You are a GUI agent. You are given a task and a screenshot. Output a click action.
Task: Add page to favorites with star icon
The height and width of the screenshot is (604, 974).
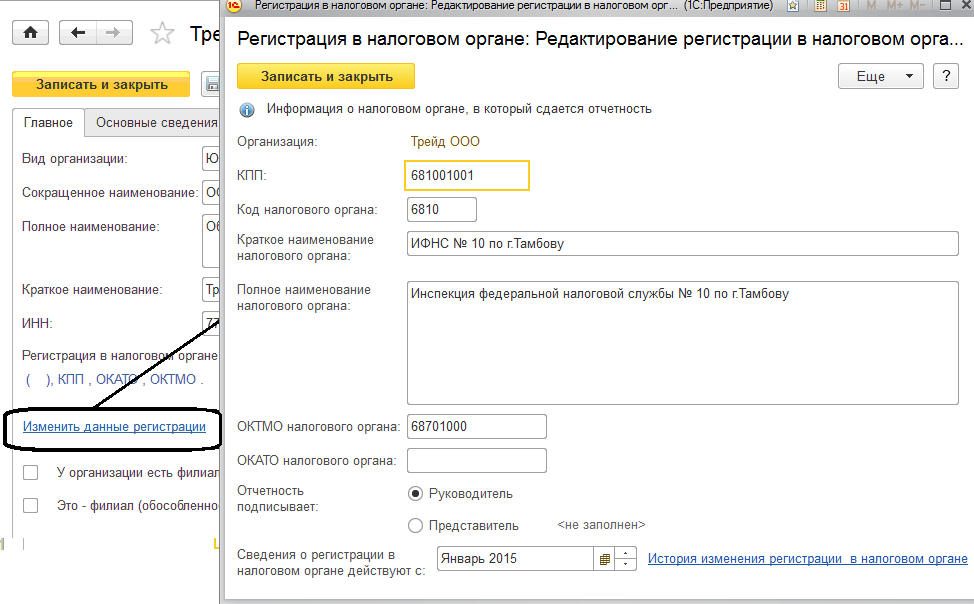(161, 34)
